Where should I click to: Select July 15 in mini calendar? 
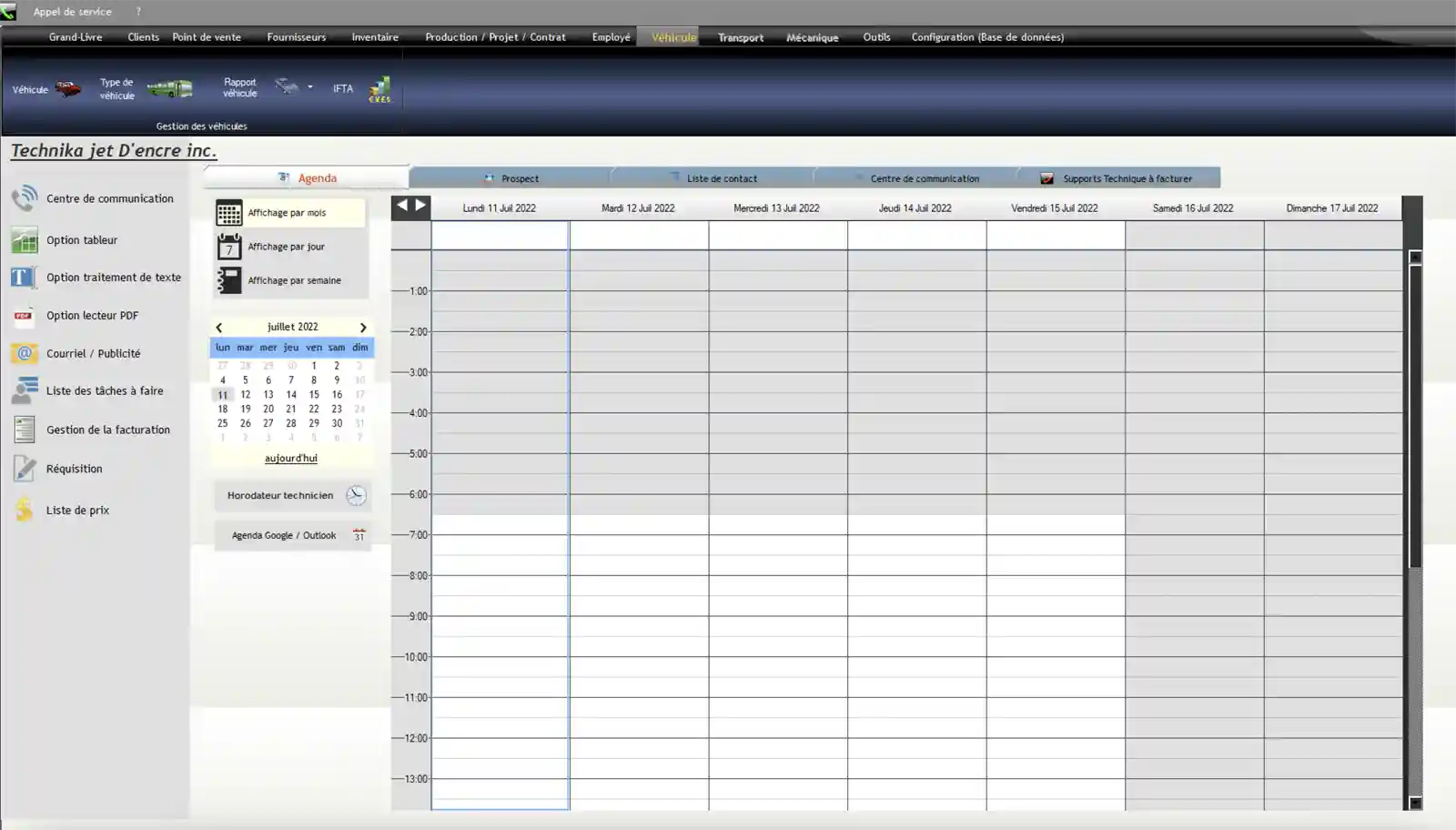tap(314, 395)
